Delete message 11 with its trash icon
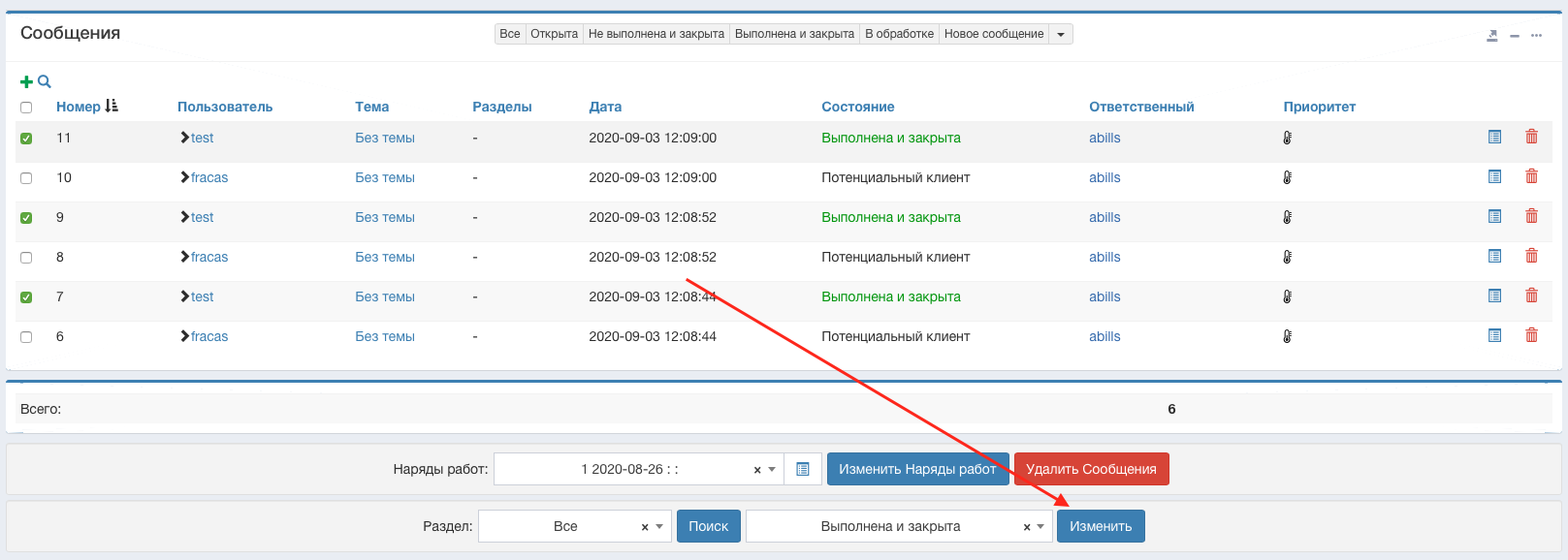1568x560 pixels. click(1531, 137)
